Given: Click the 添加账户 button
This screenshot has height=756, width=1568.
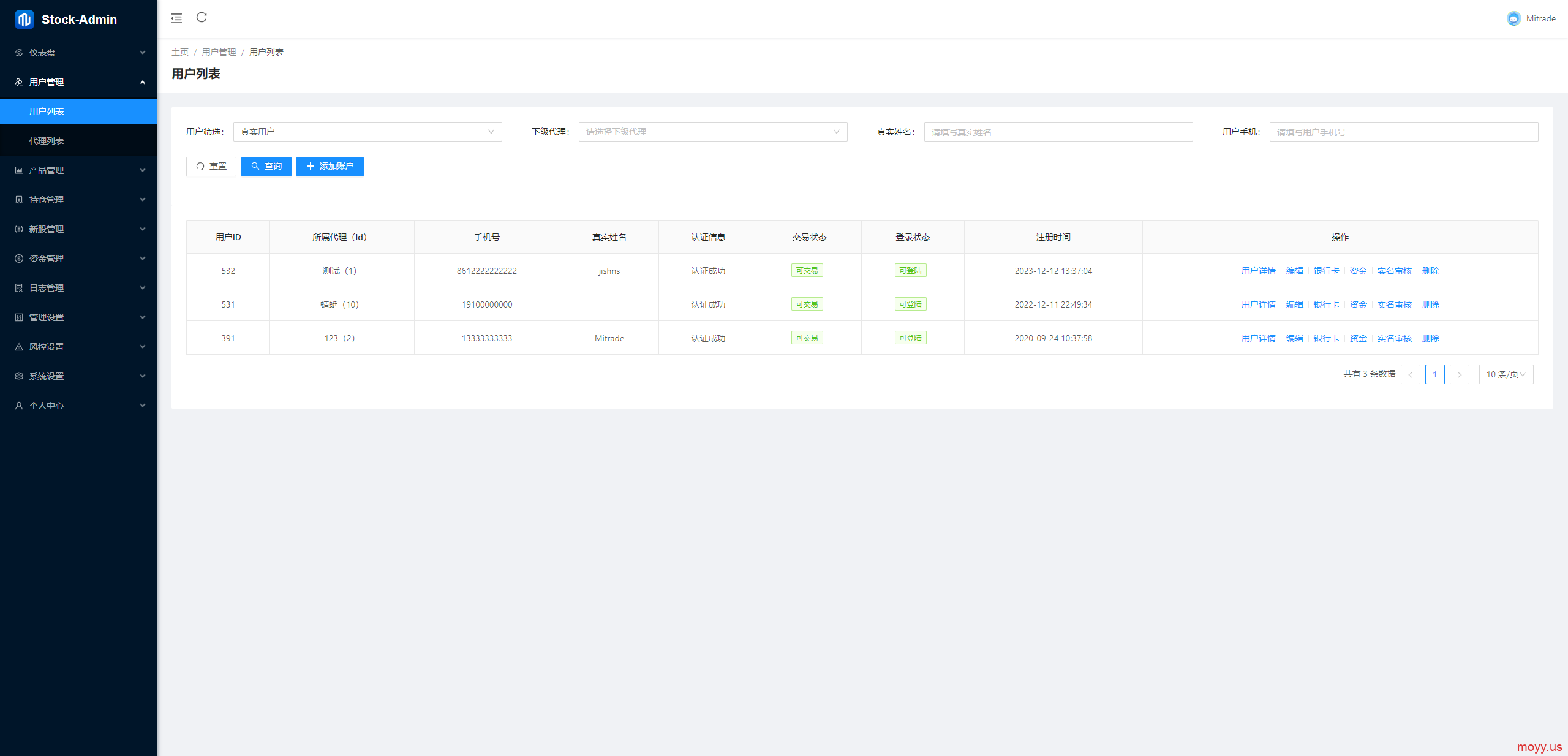Looking at the screenshot, I should [x=330, y=167].
